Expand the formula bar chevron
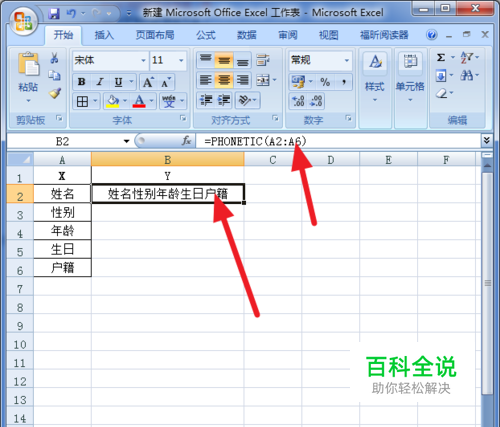Screen dimensions: 500x427 [487, 141]
